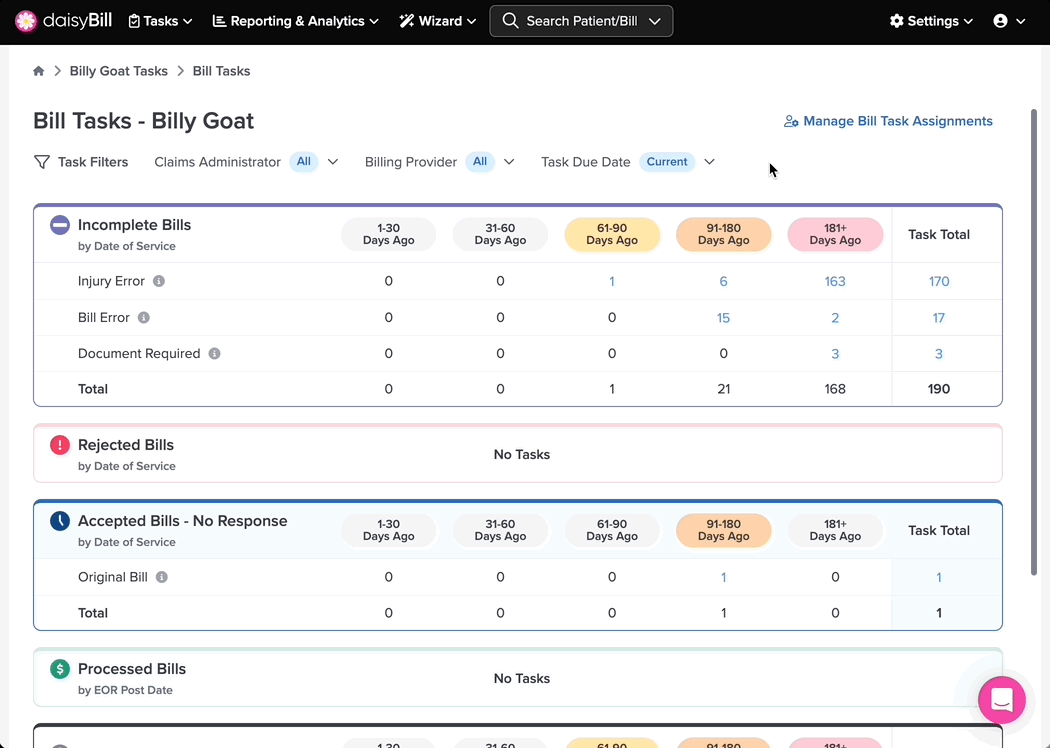Click the Document Required info icon
The height and width of the screenshot is (748, 1050).
pos(214,354)
